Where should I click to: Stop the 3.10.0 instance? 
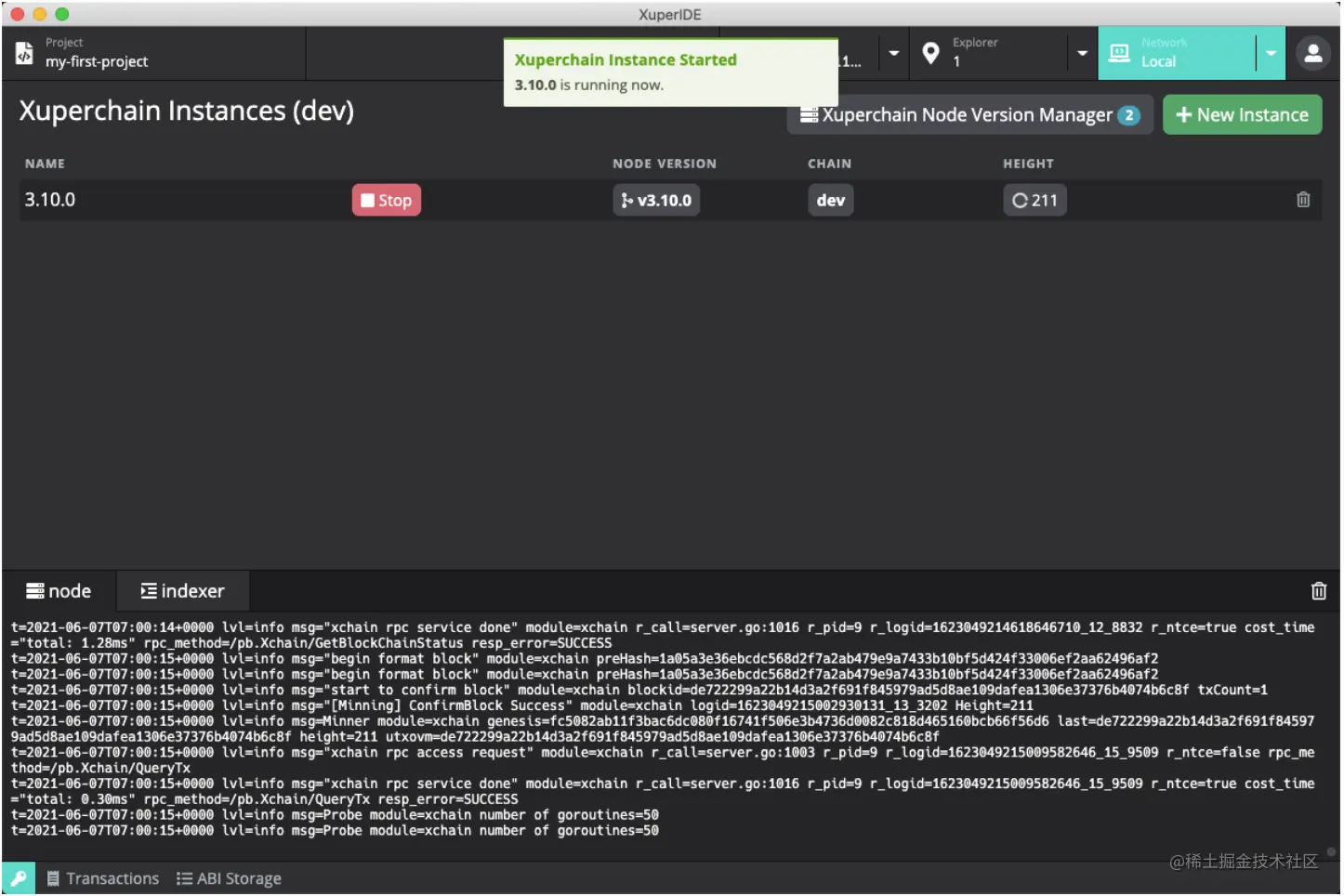pyautogui.click(x=387, y=200)
